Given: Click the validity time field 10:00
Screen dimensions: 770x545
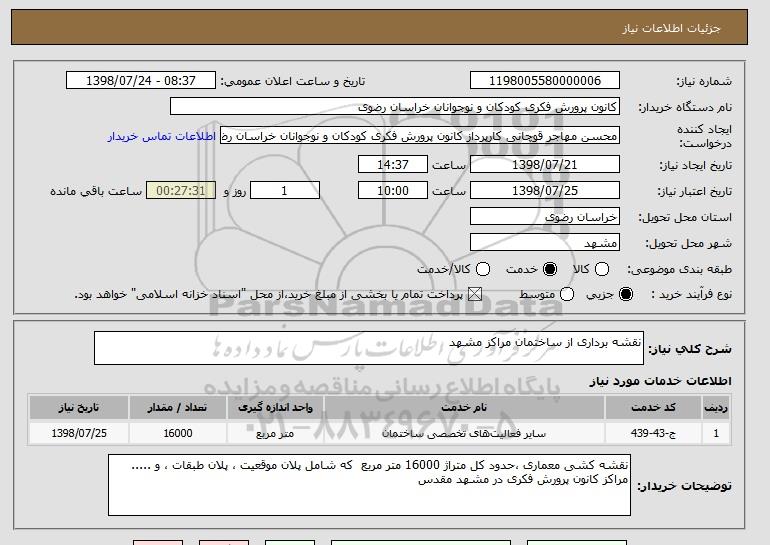Looking at the screenshot, I should pyautogui.click(x=393, y=191).
